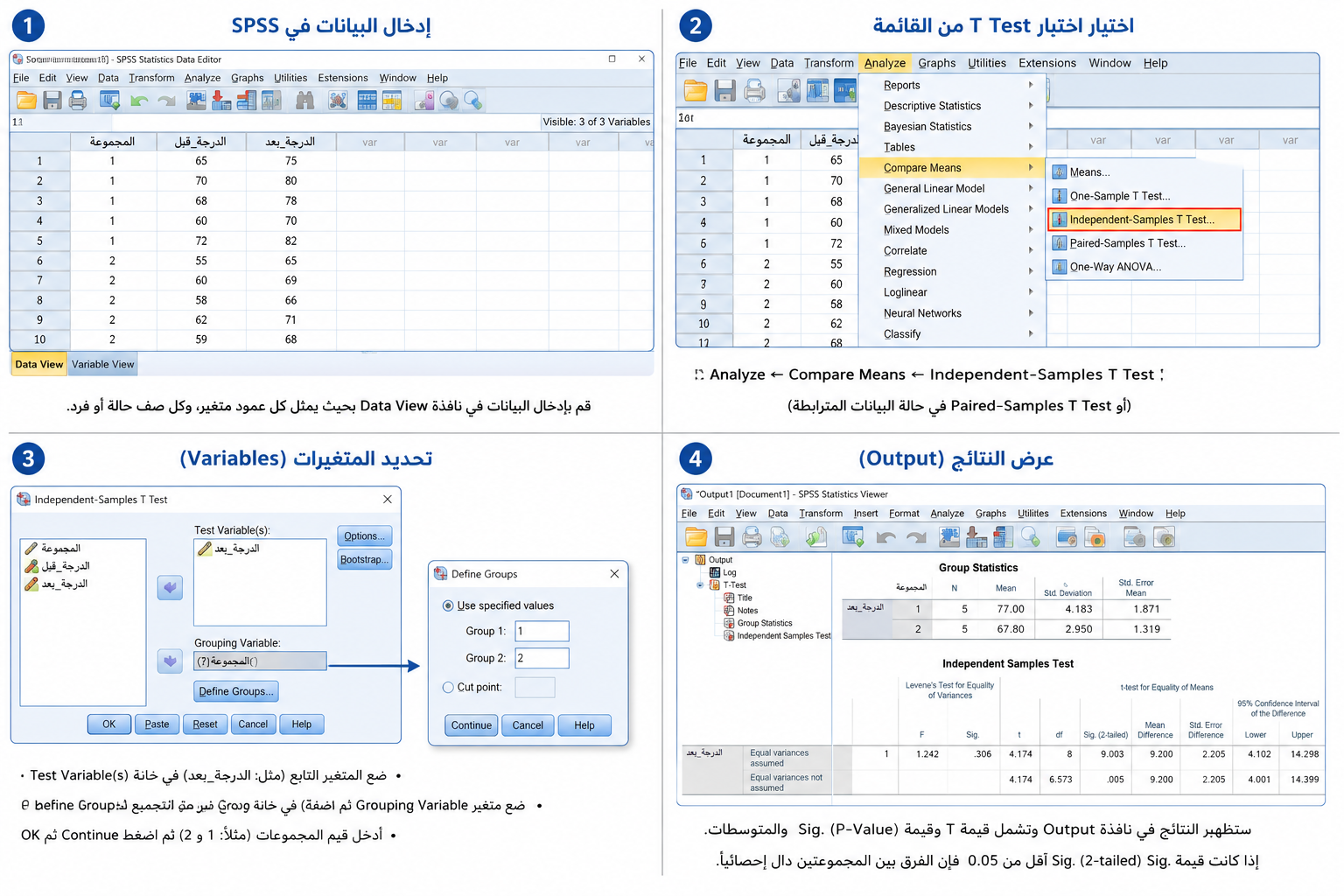This screenshot has height=896, width=1344.
Task: Click green Undo arrow in Data Editor toolbar
Action: click(x=139, y=101)
